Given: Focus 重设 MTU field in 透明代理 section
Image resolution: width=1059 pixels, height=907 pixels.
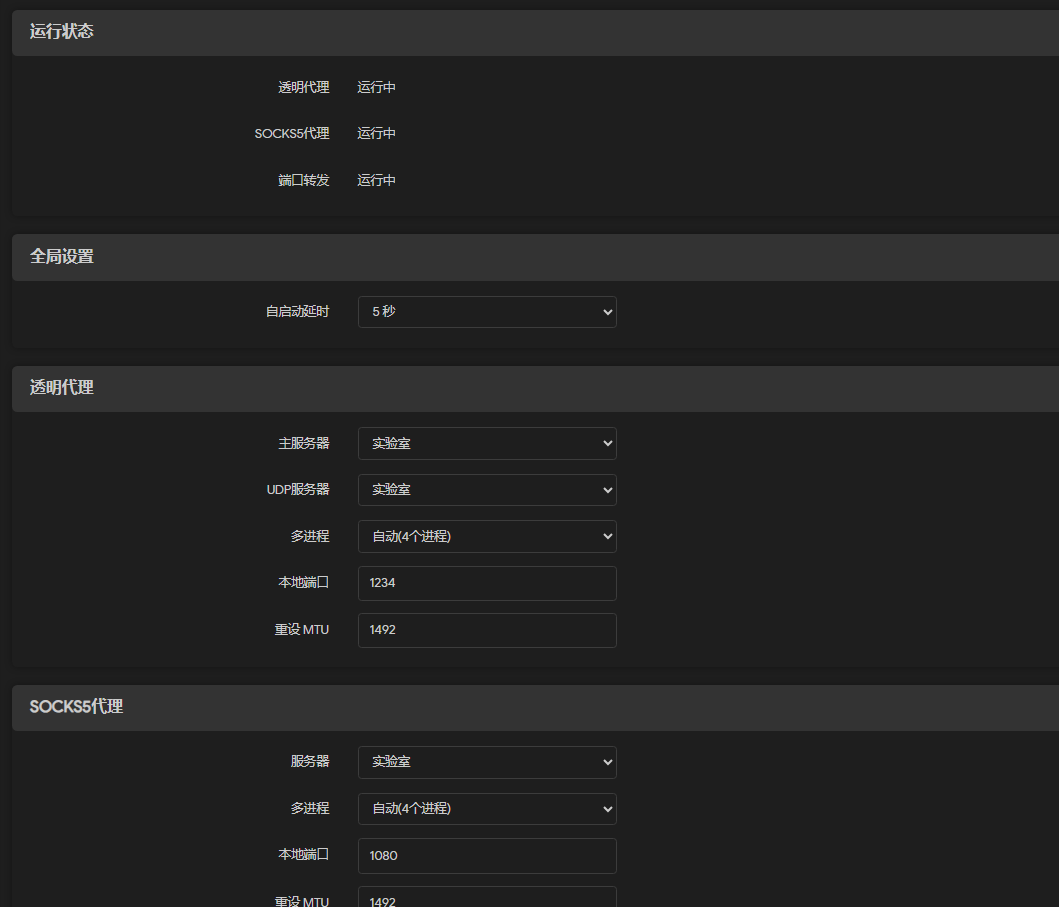Looking at the screenshot, I should (x=487, y=630).
